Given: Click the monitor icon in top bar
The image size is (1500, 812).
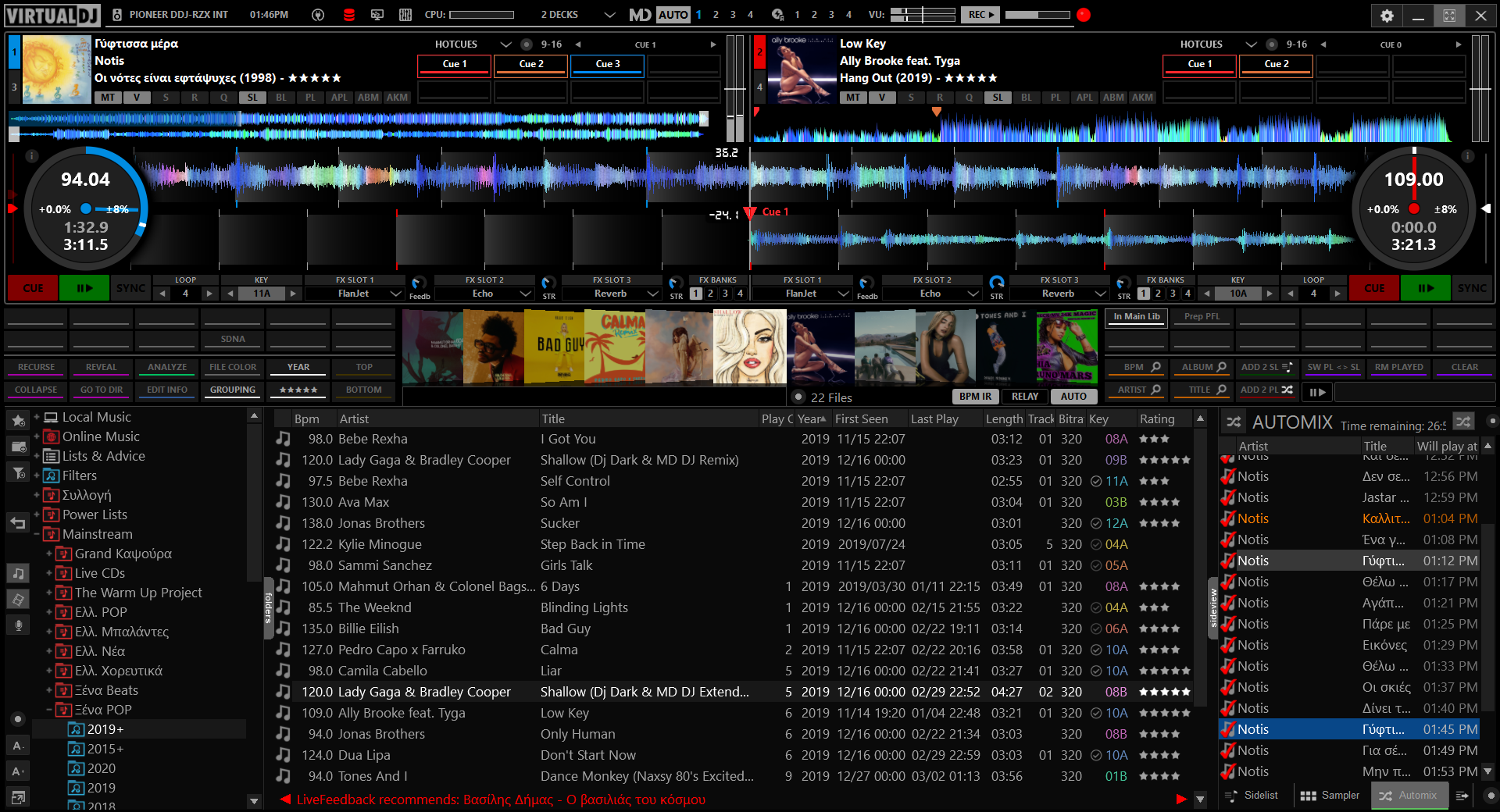Looking at the screenshot, I should coord(377,15).
